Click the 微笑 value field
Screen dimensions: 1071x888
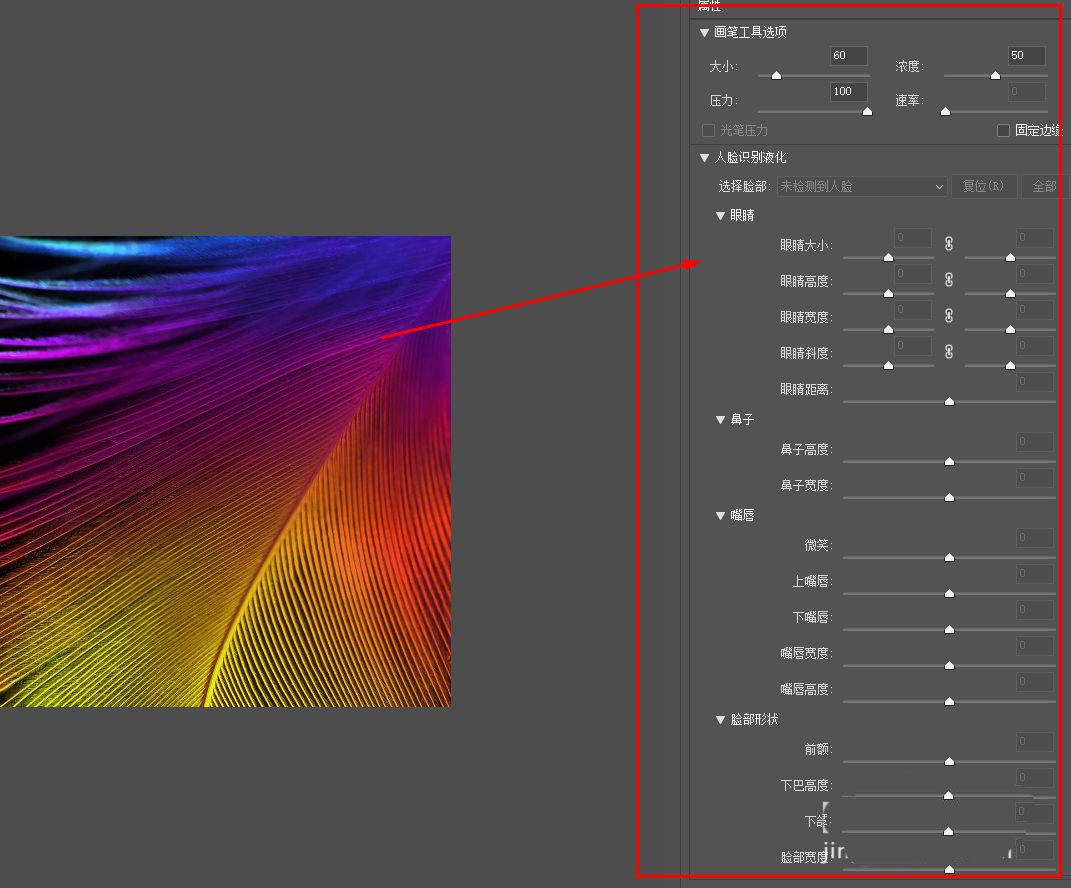[1035, 538]
